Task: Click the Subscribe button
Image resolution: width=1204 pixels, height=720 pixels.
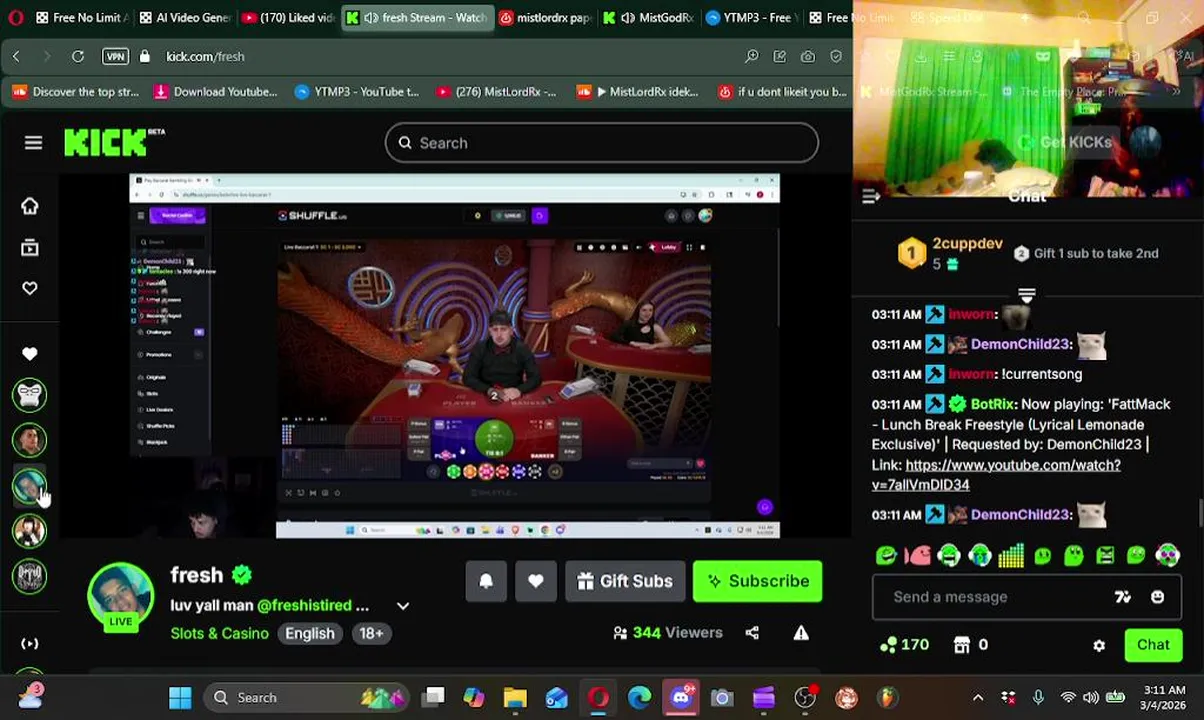Action: (x=758, y=581)
